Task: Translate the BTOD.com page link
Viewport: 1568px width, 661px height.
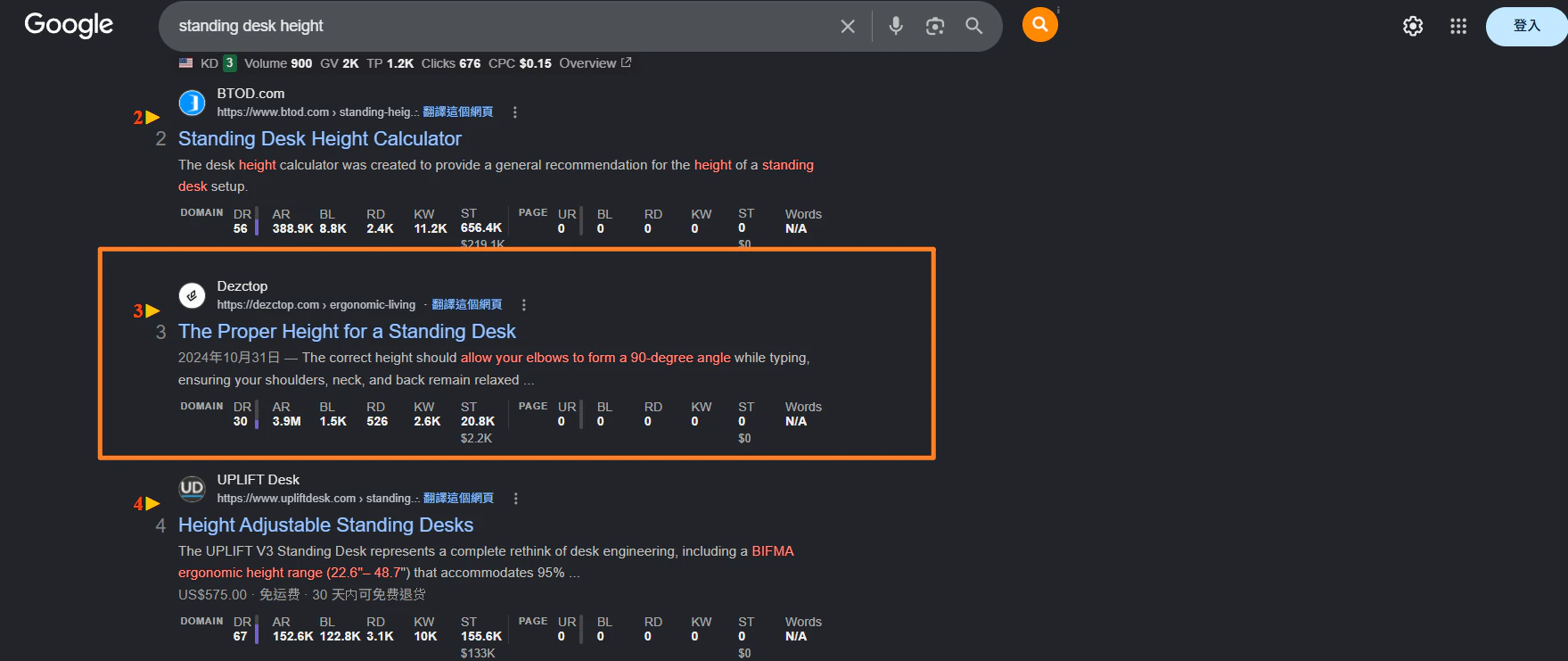Action: (x=457, y=112)
